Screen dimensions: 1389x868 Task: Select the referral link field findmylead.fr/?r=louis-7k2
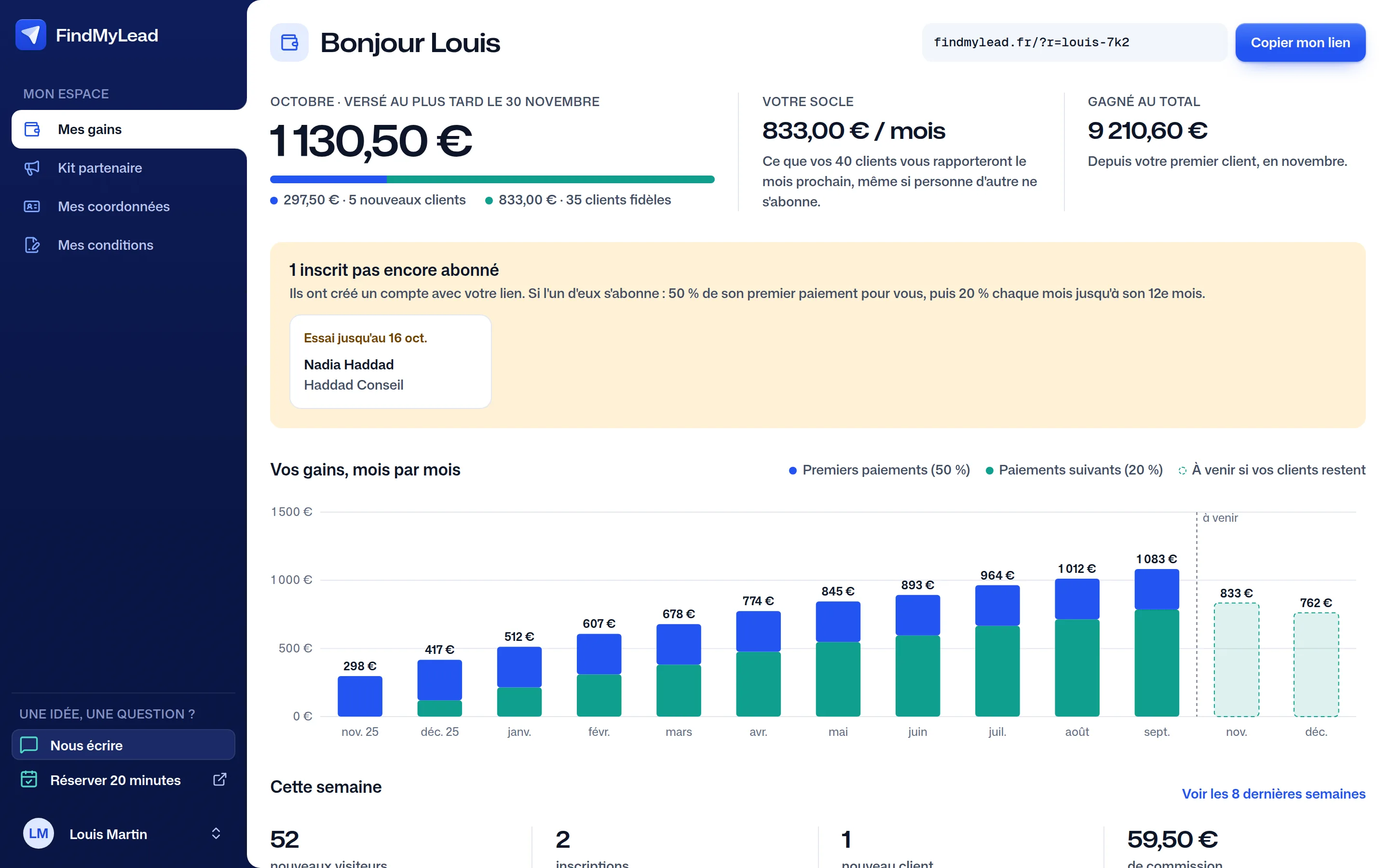click(1074, 42)
